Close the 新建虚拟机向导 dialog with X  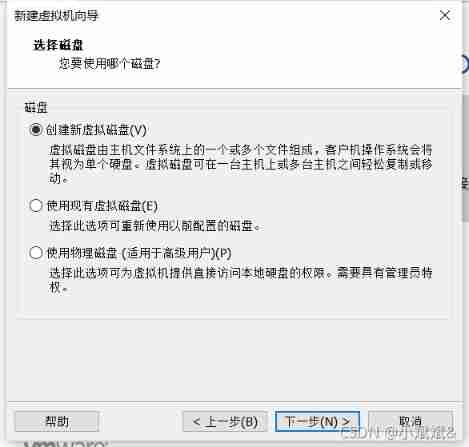[445, 15]
